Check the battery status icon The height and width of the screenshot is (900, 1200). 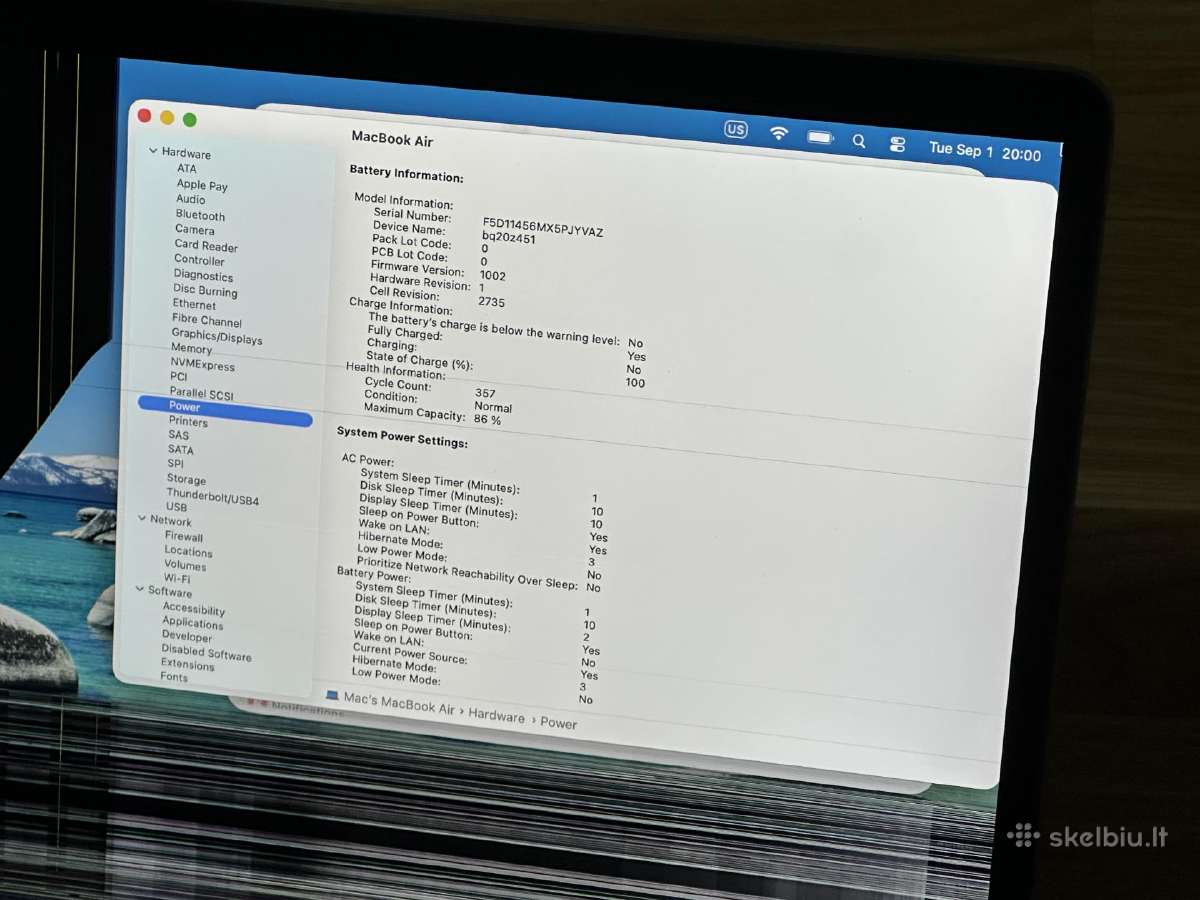tap(820, 137)
